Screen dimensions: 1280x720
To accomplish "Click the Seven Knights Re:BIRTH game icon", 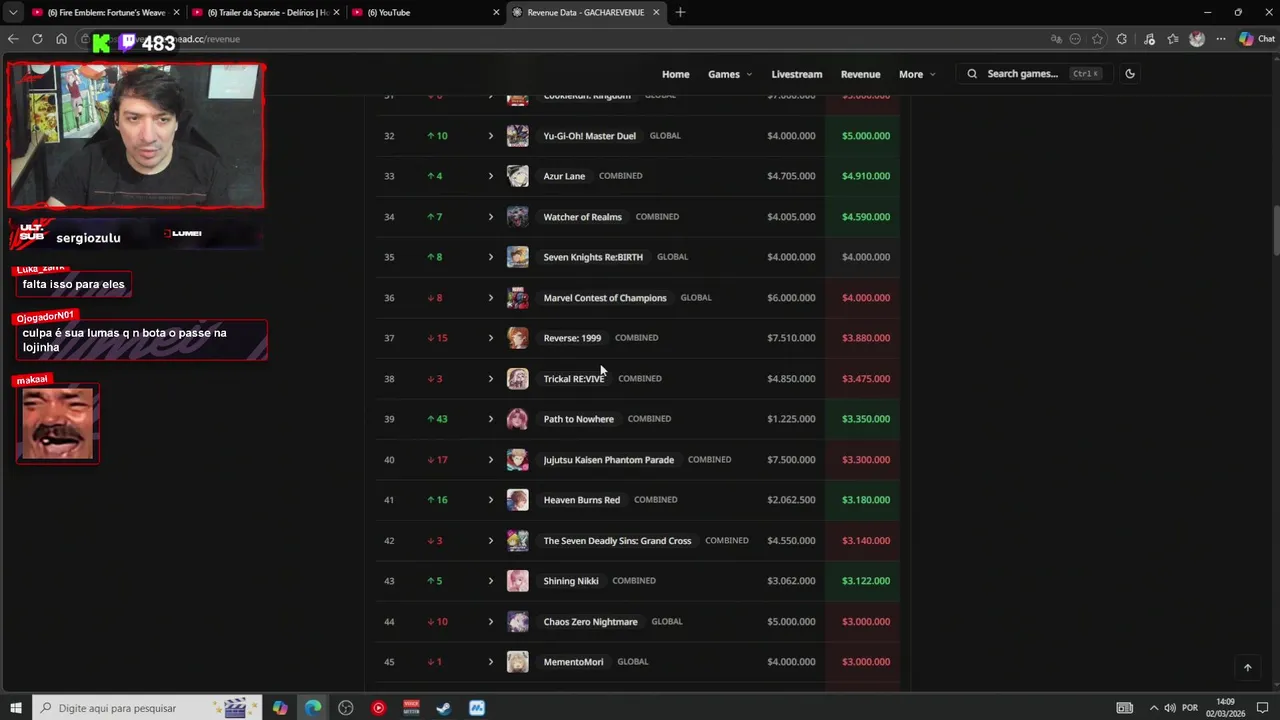I will tap(517, 257).
